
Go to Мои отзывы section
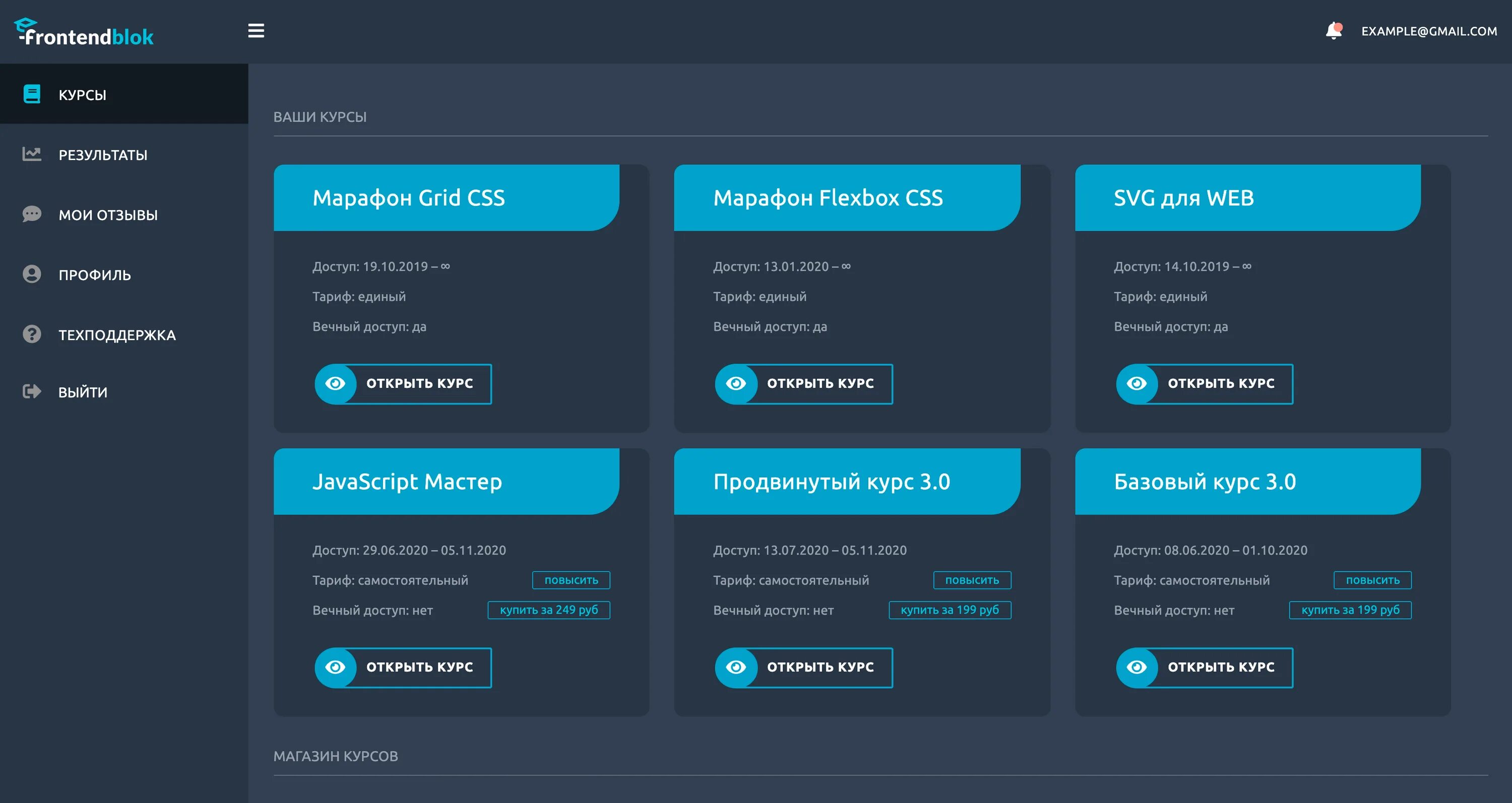tap(108, 215)
